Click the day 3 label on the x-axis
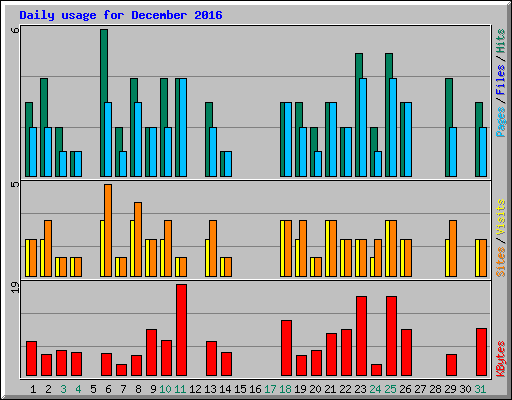The height and width of the screenshot is (400, 512). [x=63, y=389]
